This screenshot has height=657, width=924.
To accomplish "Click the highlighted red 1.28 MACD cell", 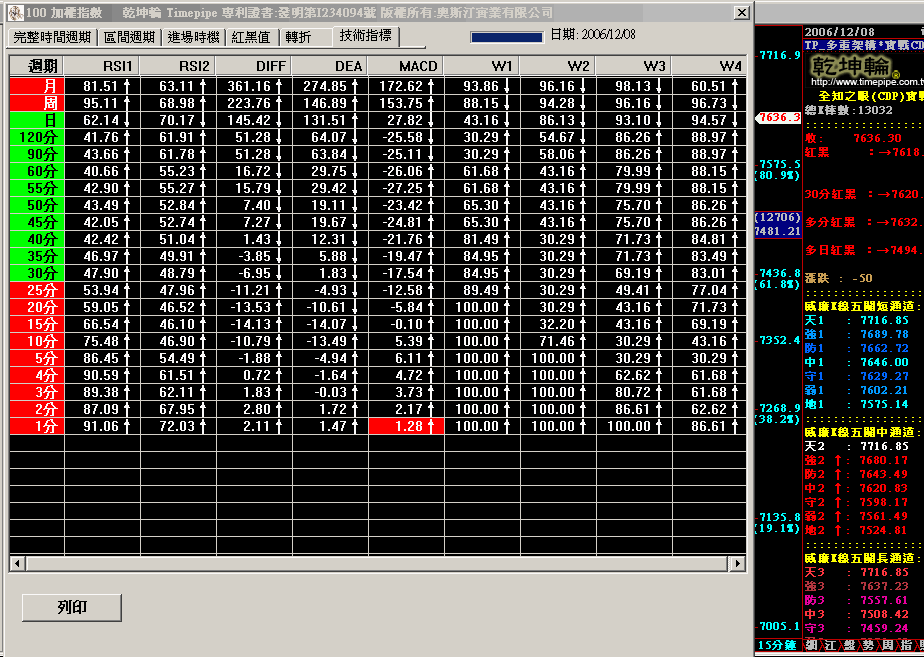I will 405,426.
